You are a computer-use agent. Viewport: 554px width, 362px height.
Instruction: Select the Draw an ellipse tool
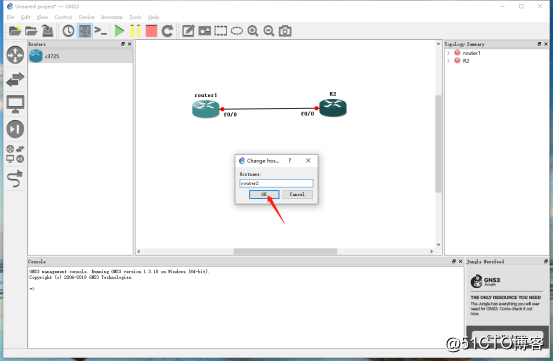click(x=237, y=31)
